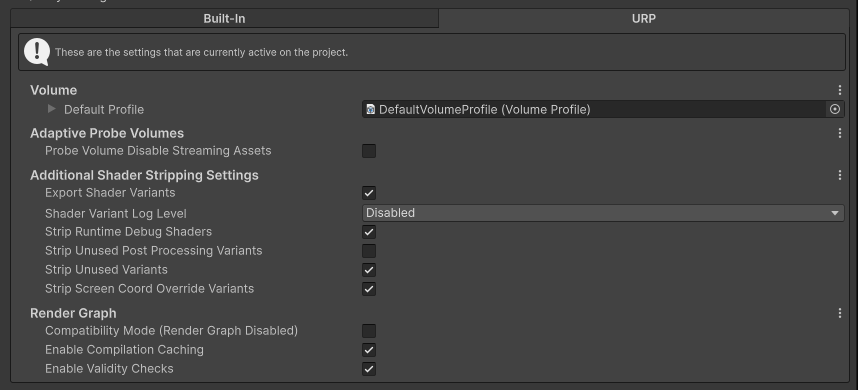The width and height of the screenshot is (858, 390).
Task: Open the Volume section kebab menu
Action: [839, 90]
